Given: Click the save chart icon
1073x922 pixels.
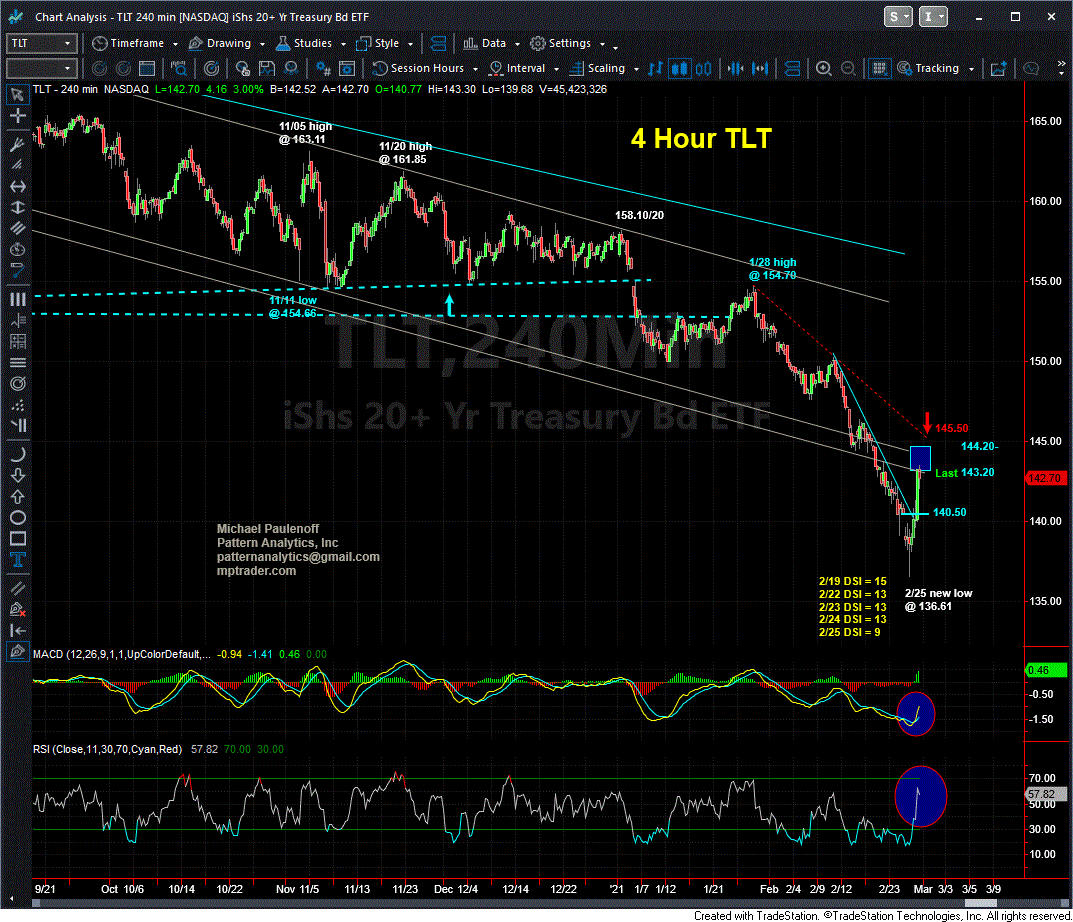Looking at the screenshot, I should tap(266, 68).
